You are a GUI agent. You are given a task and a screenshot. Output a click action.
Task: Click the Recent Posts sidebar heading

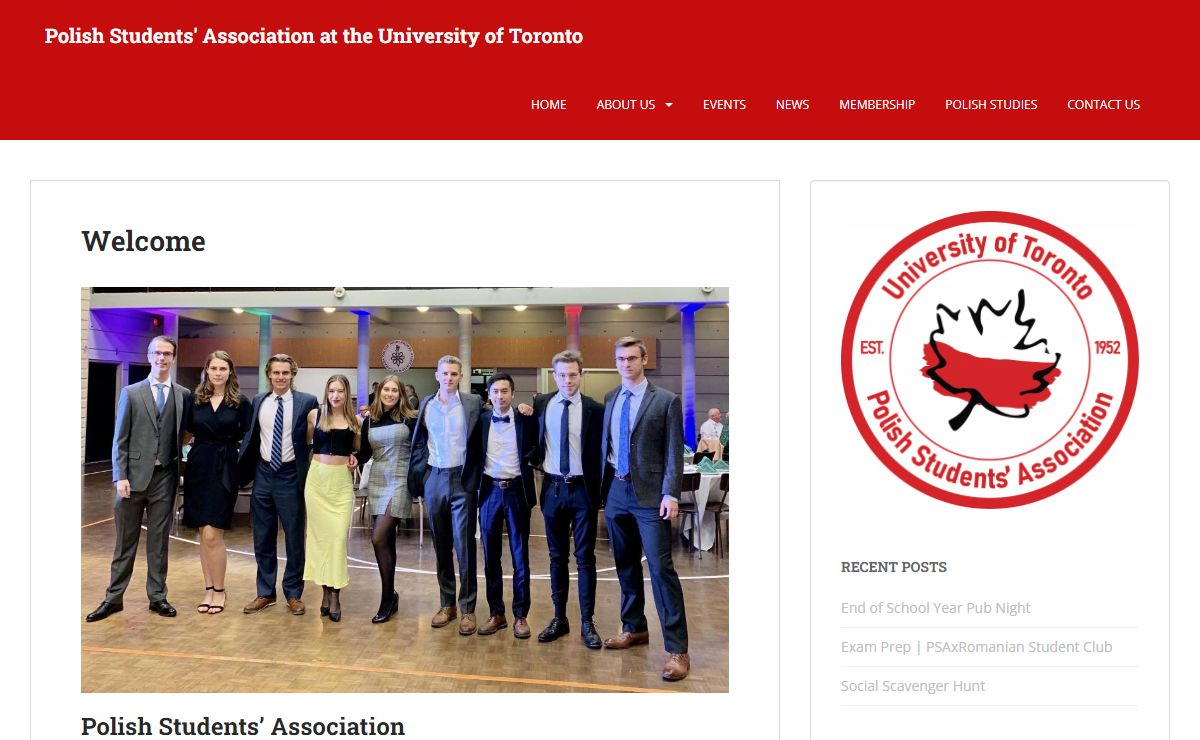[894, 567]
